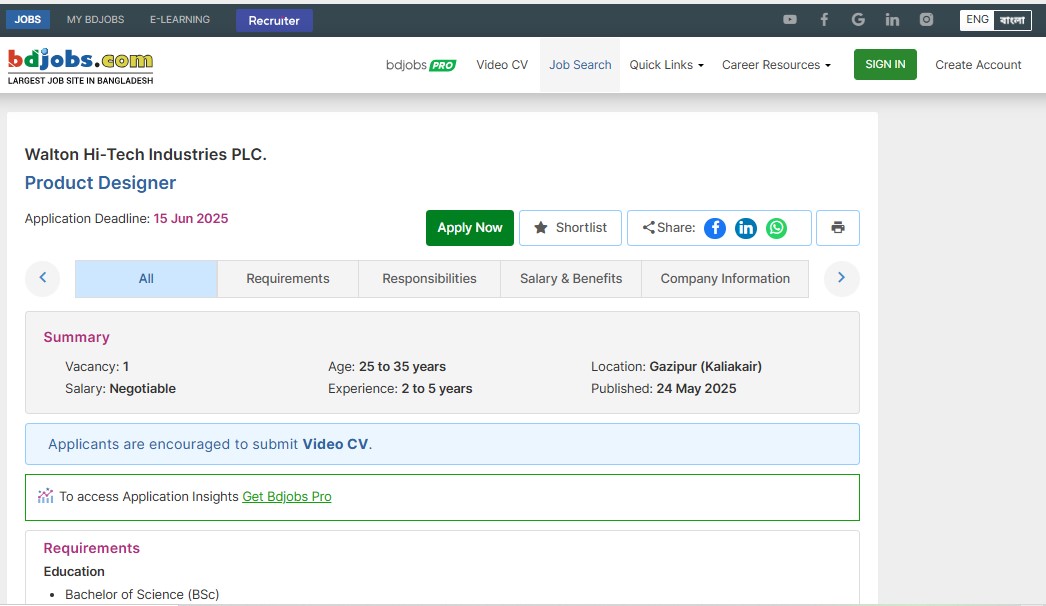Open the Job Search nav link
The image size is (1046, 606).
tap(580, 65)
